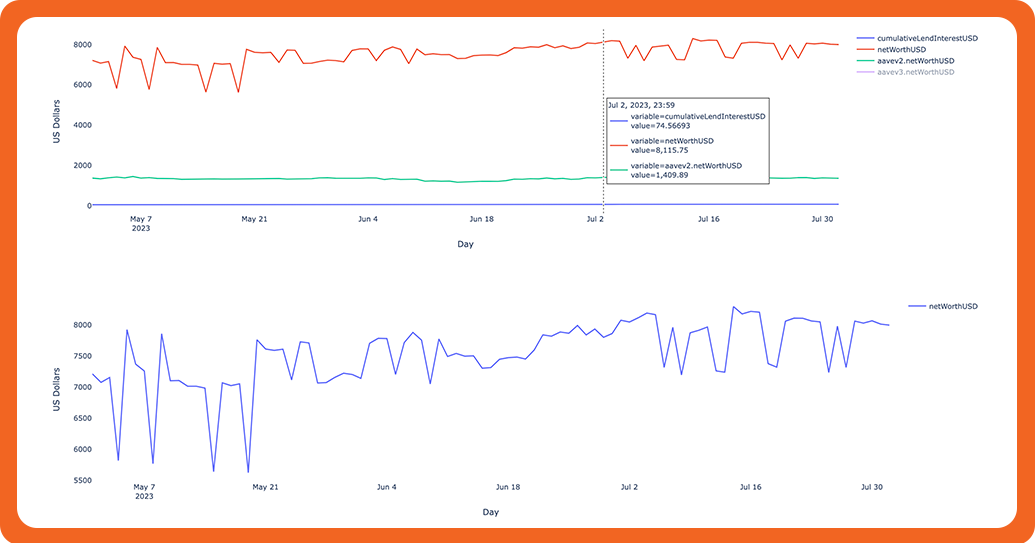Click the 6500 y-axis label on bottom chart
This screenshot has height=543, width=1035.
(x=75, y=418)
